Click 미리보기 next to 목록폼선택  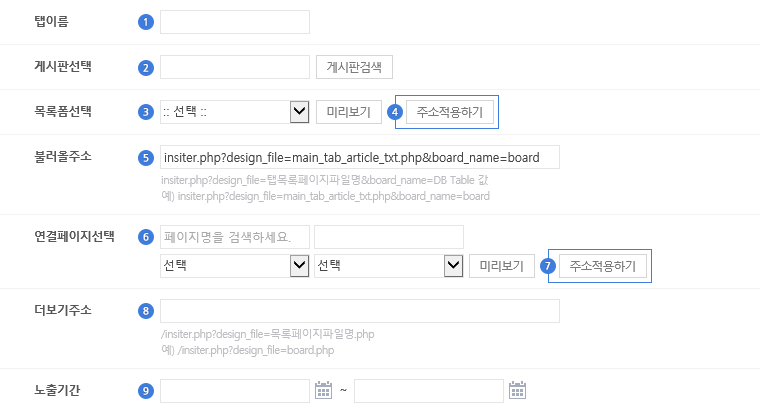tap(349, 112)
